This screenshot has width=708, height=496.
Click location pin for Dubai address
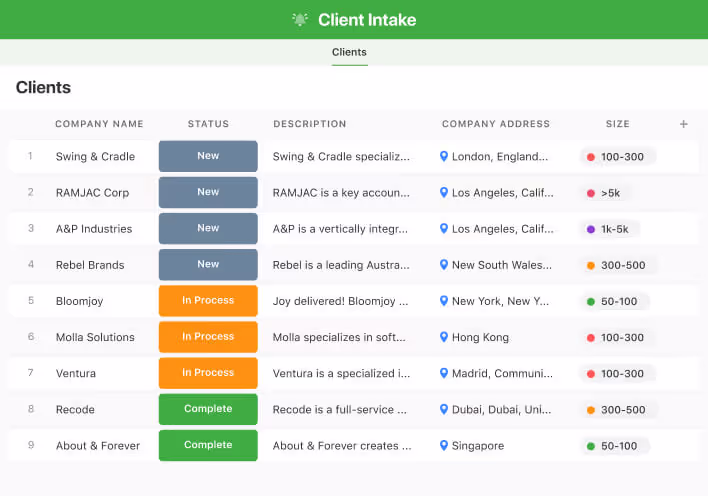tap(444, 409)
